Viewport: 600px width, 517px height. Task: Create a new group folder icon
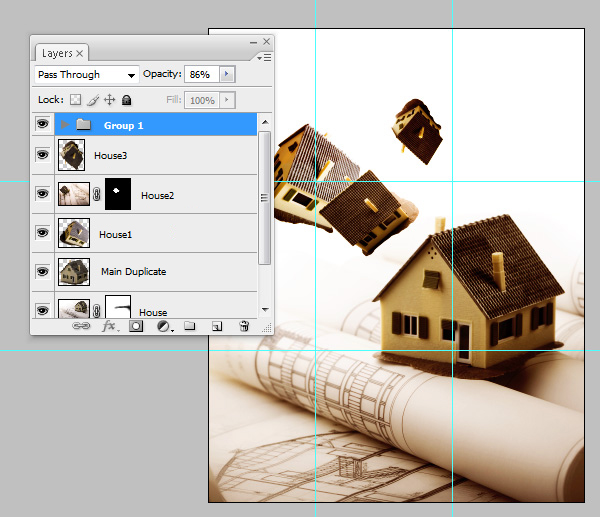click(190, 326)
